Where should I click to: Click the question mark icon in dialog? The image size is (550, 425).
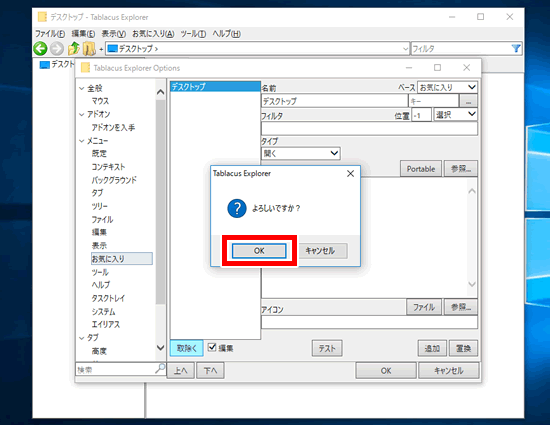pyautogui.click(x=237, y=208)
